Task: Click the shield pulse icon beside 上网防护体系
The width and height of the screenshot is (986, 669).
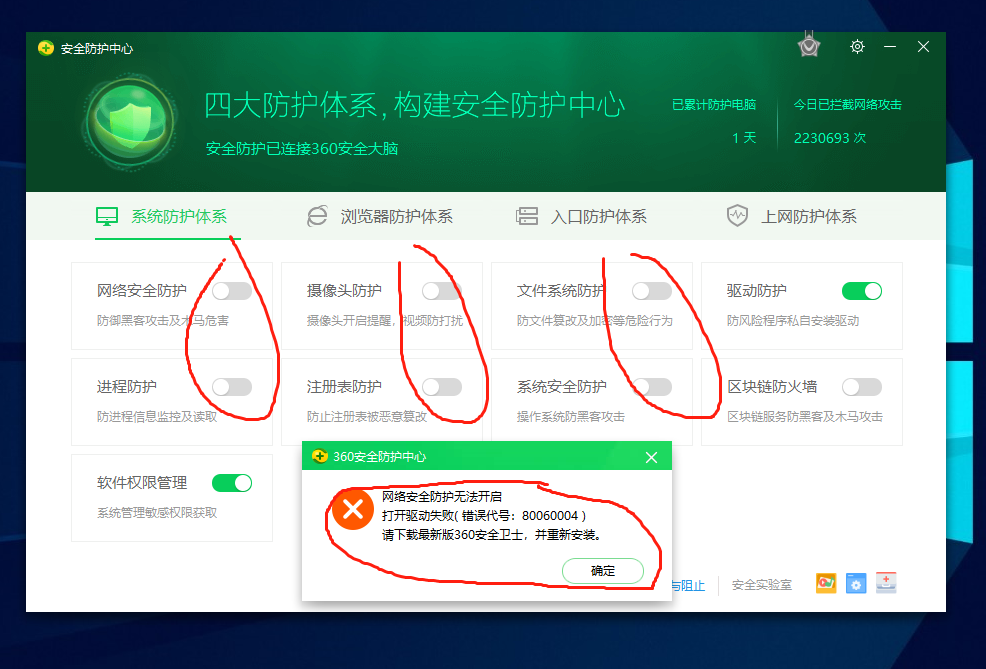Action: click(x=737, y=216)
